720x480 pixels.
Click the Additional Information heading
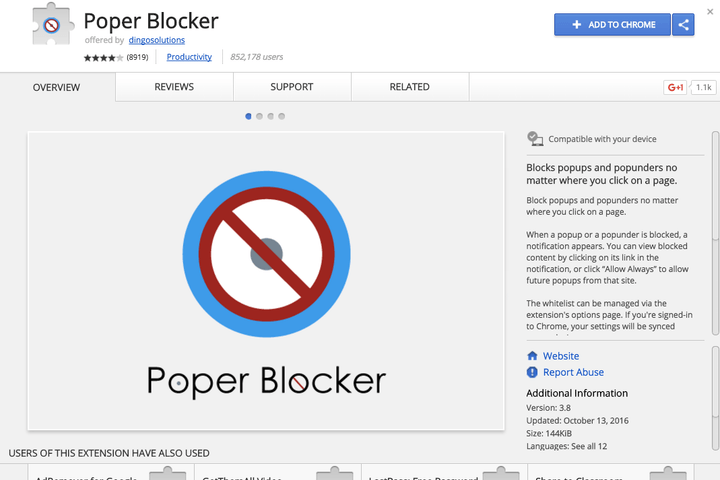(x=577, y=393)
